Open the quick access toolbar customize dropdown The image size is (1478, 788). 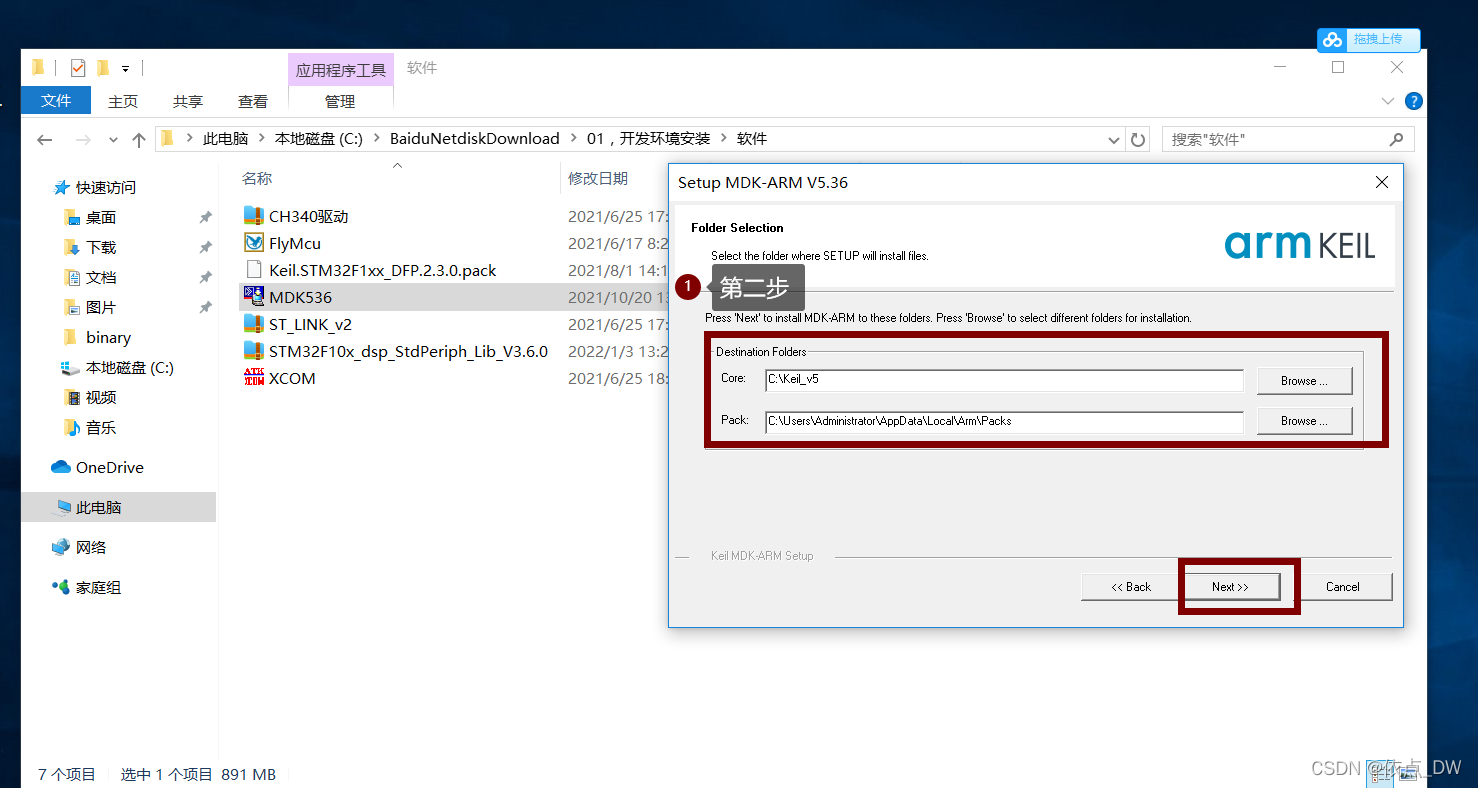point(125,69)
